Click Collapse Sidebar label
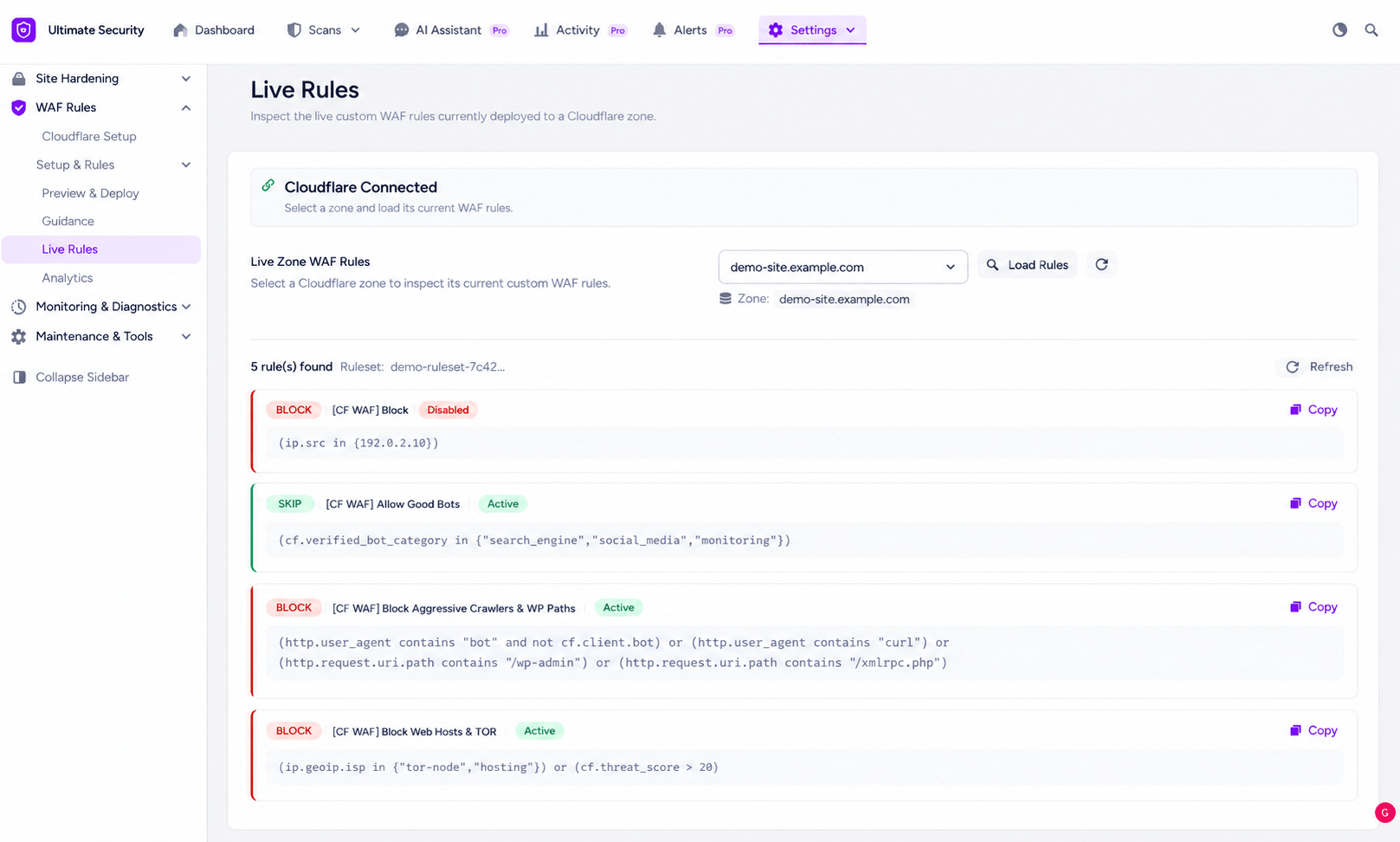 [x=82, y=378]
